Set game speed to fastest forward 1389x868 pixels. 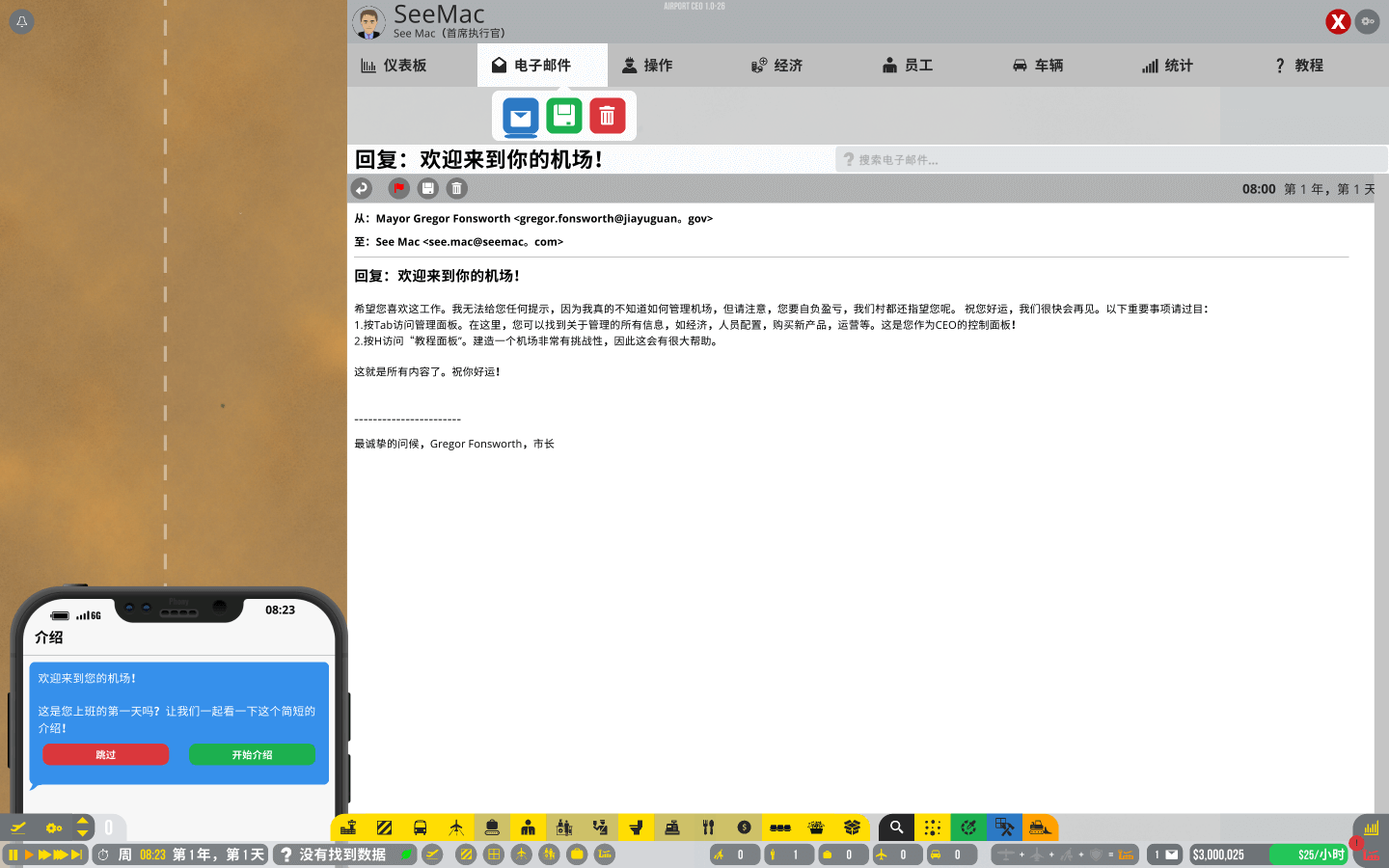(77, 854)
